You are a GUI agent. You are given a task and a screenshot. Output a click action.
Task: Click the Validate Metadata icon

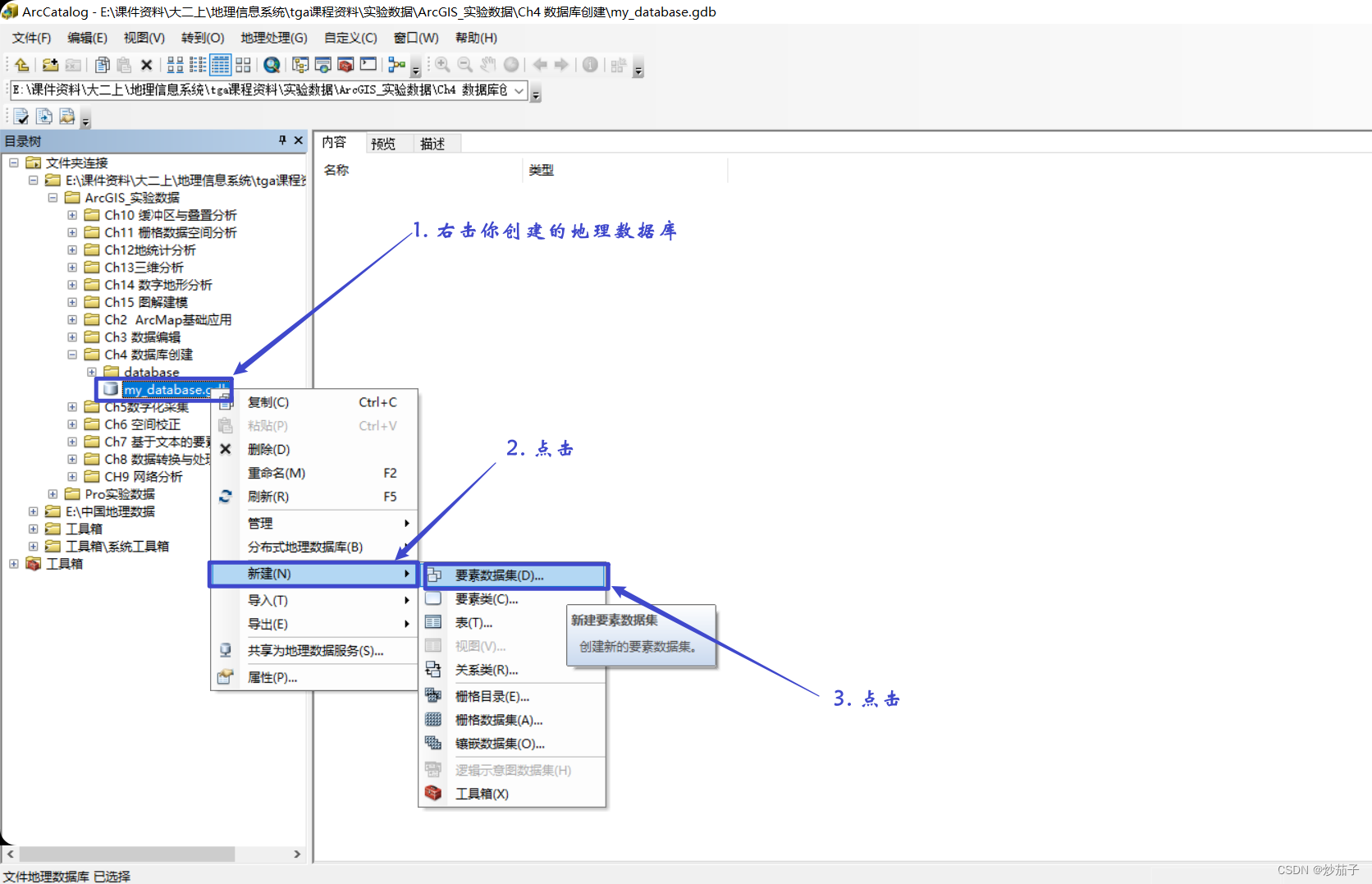click(x=21, y=117)
